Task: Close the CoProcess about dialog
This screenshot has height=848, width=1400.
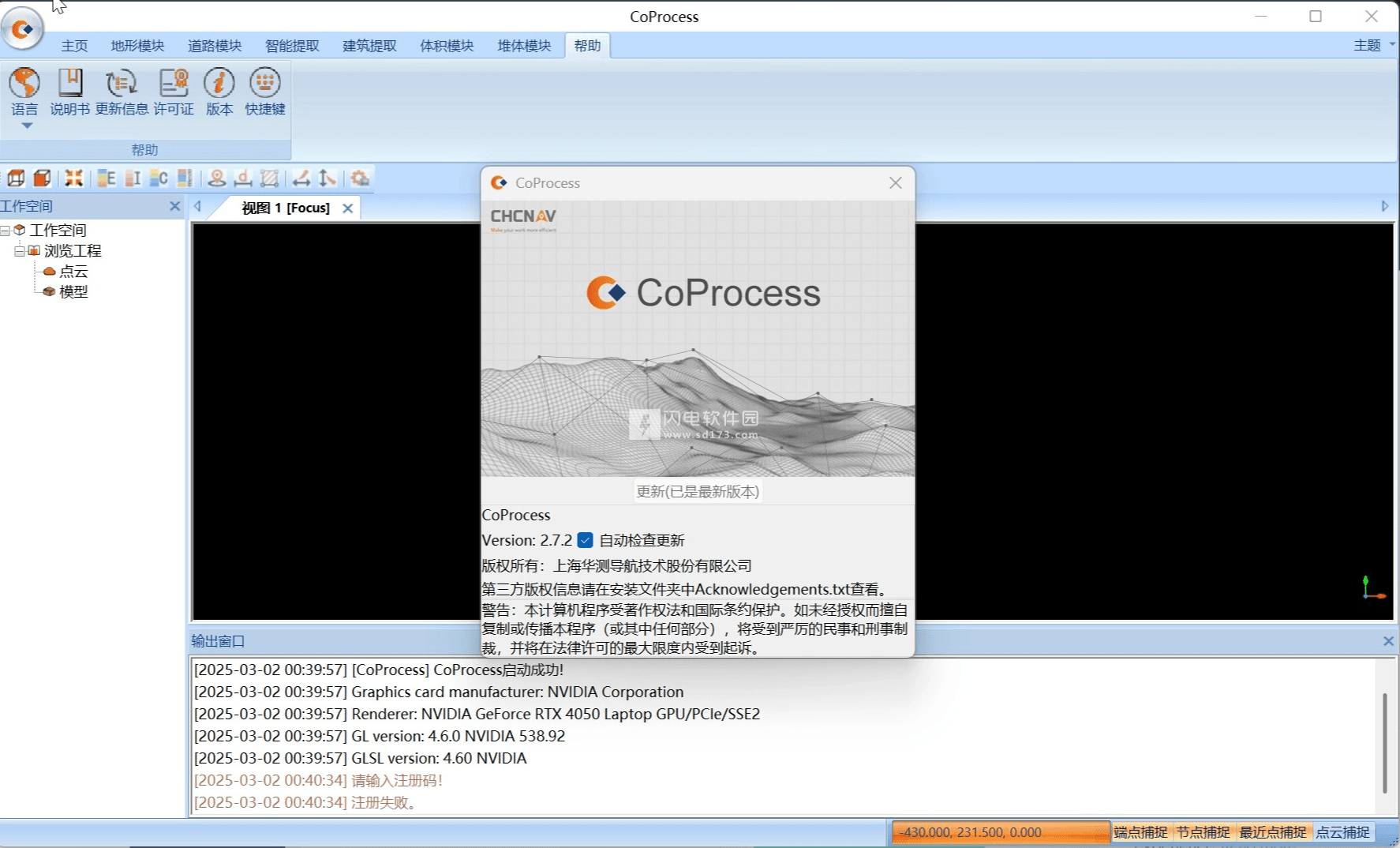Action: tap(895, 182)
